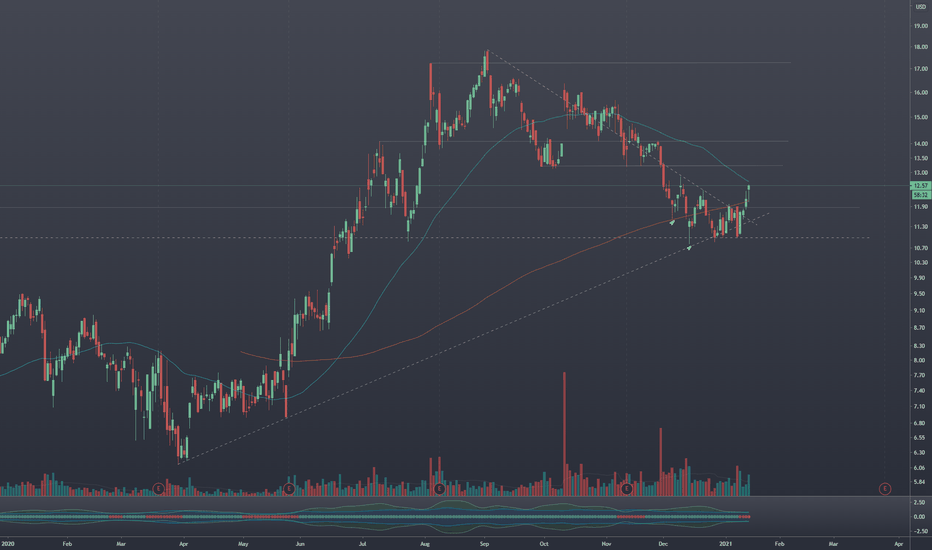The image size is (932, 550).
Task: Click the 7.10 price axis label
Action: tap(921, 407)
